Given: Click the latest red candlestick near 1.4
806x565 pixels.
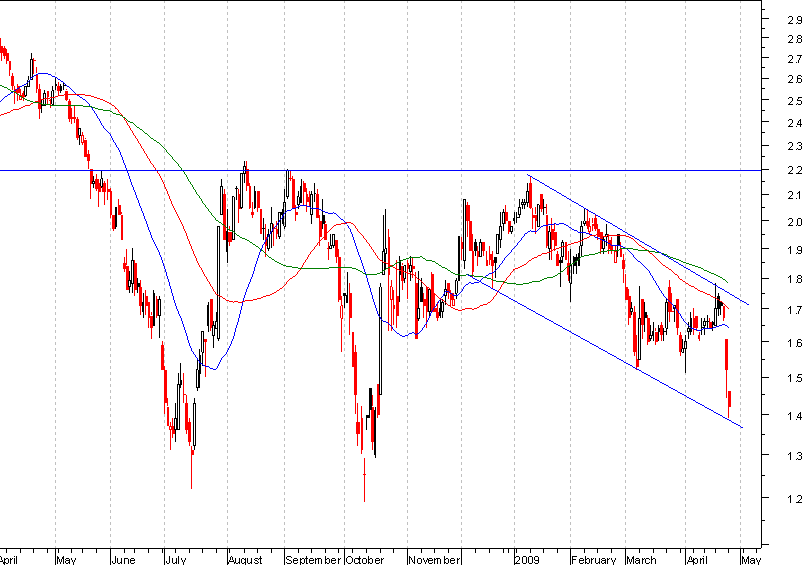Looking at the screenshot, I should 729,405.
